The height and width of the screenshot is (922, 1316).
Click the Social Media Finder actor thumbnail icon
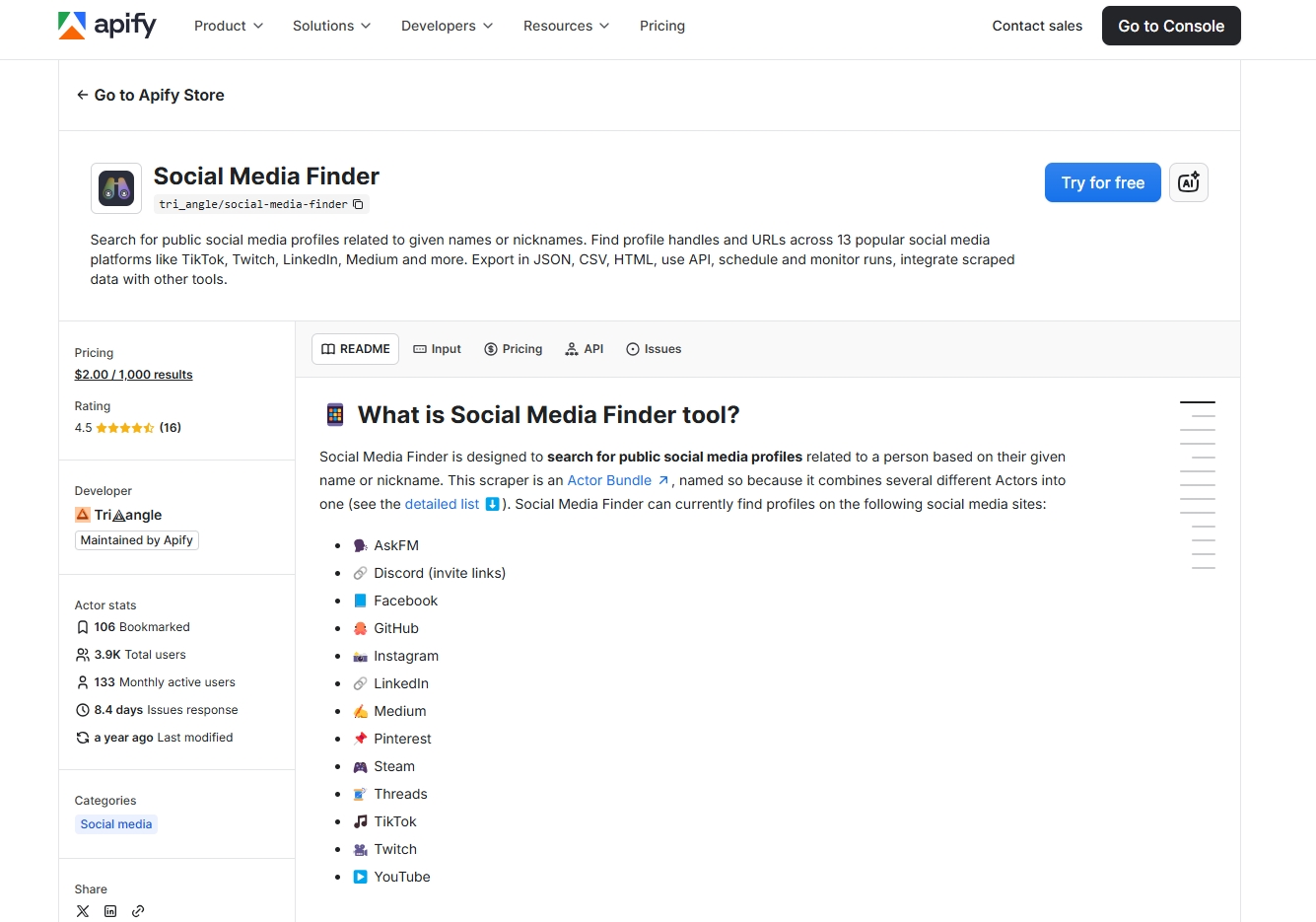tap(115, 187)
